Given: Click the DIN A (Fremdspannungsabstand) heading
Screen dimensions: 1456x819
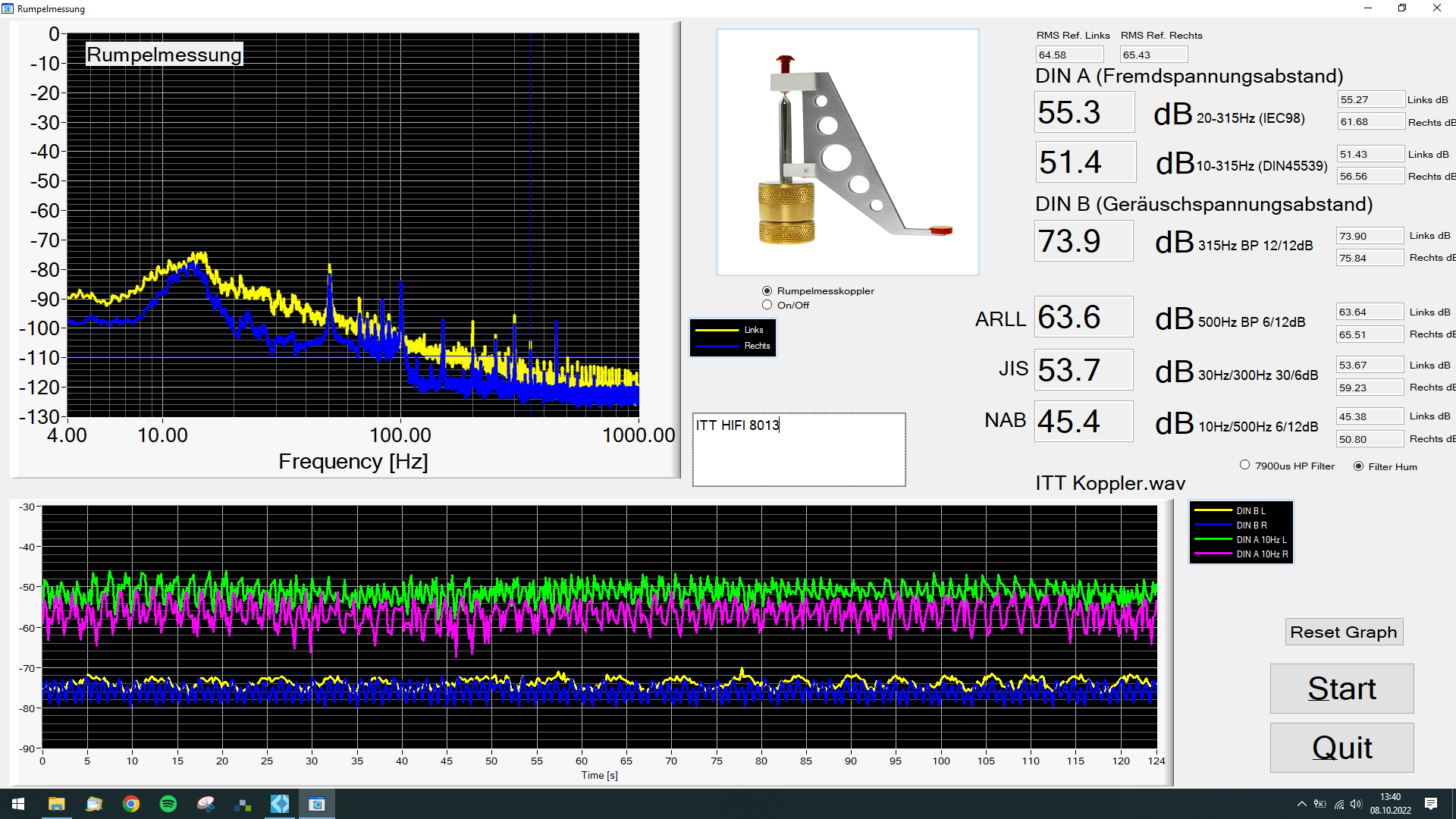Looking at the screenshot, I should tap(1189, 76).
